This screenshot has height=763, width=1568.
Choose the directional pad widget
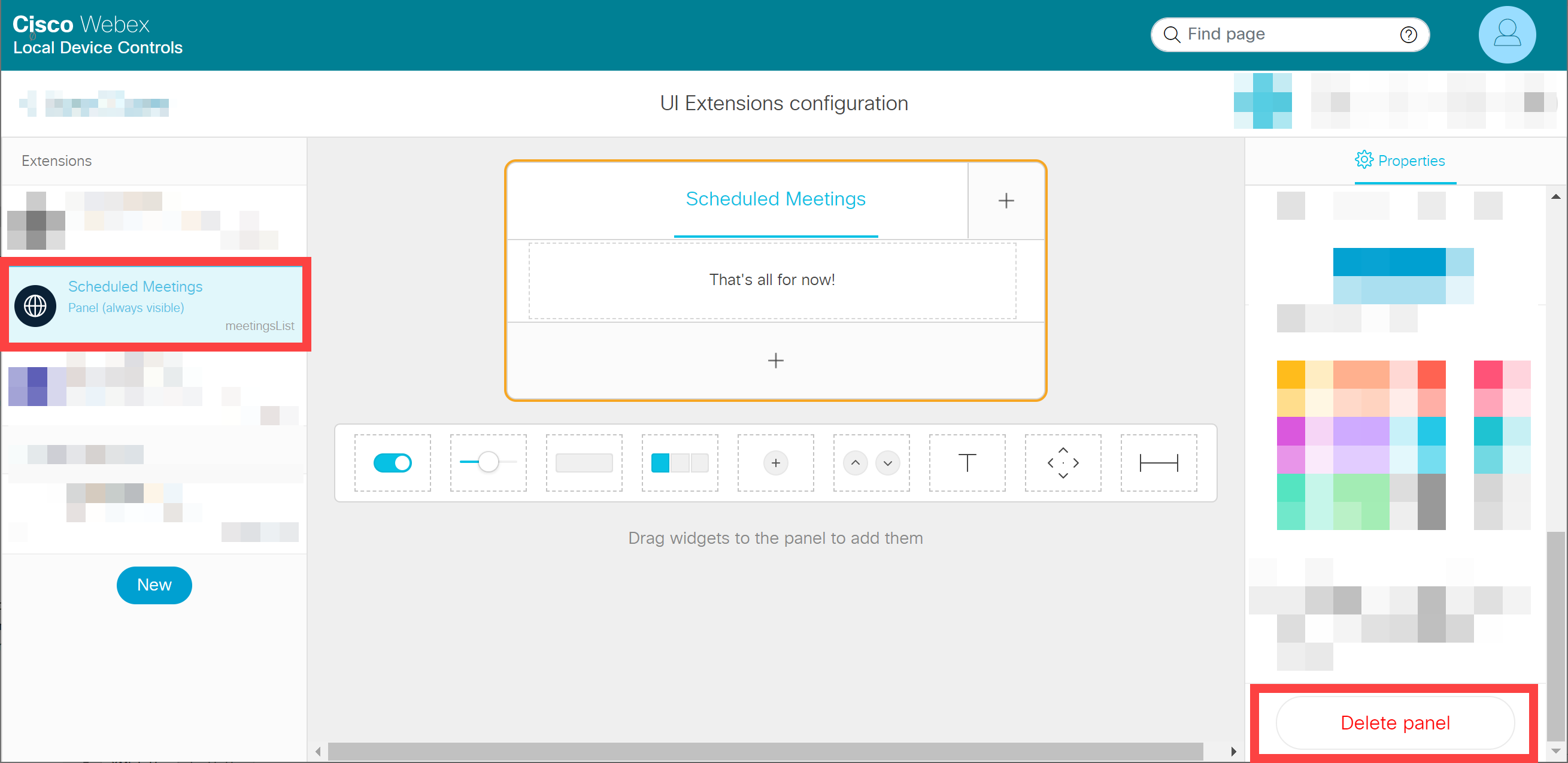(1062, 463)
